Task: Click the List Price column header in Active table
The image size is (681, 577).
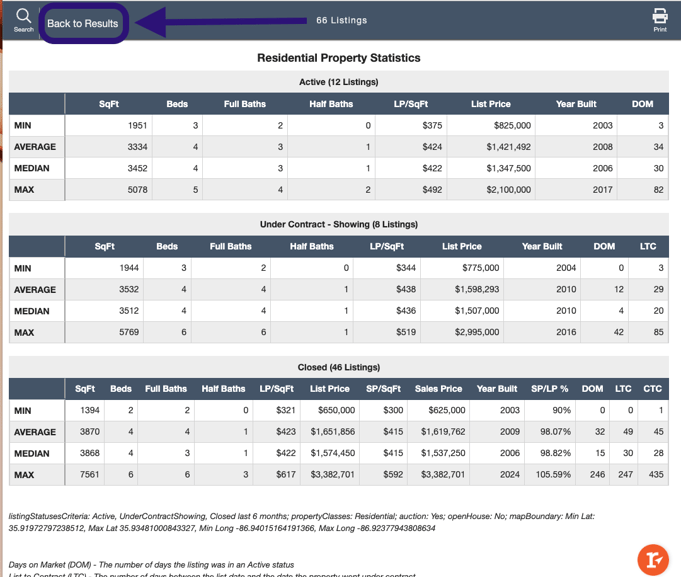Action: (491, 104)
